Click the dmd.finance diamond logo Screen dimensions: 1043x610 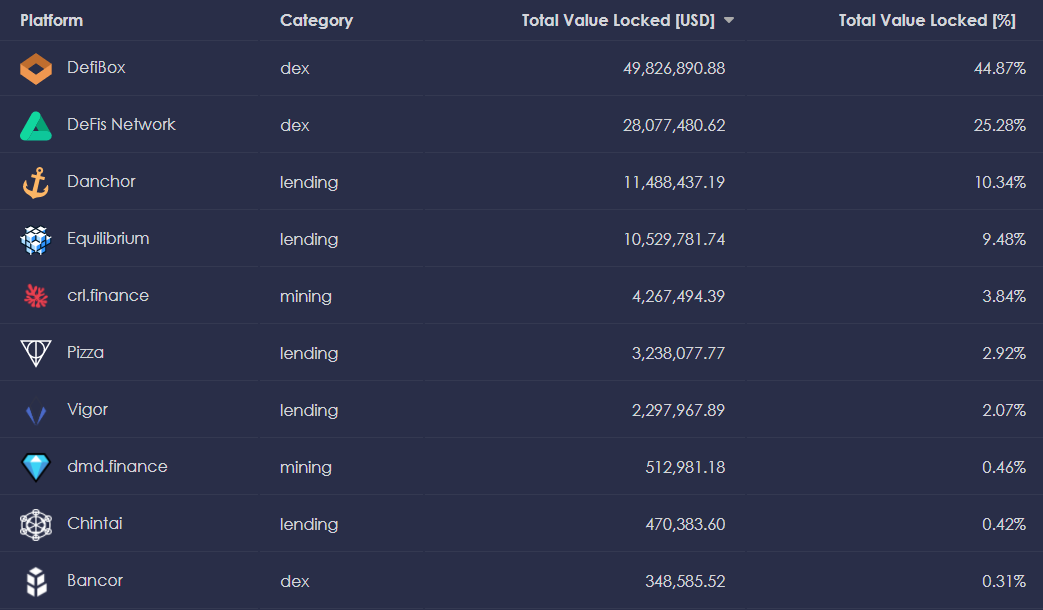36,467
